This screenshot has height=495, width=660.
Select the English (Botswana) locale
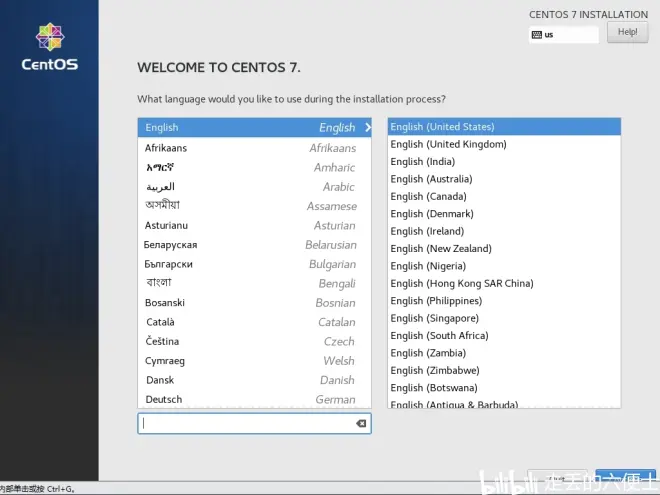[x=504, y=388]
